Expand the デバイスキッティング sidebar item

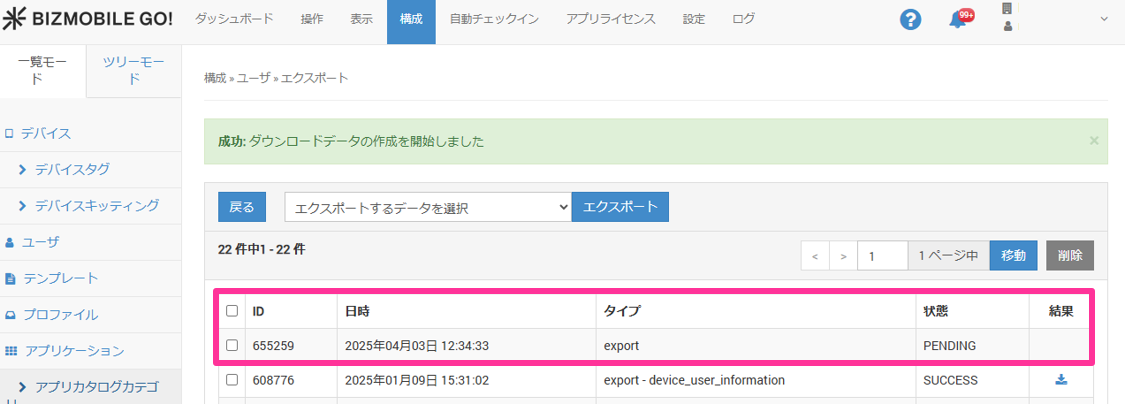click(96, 205)
